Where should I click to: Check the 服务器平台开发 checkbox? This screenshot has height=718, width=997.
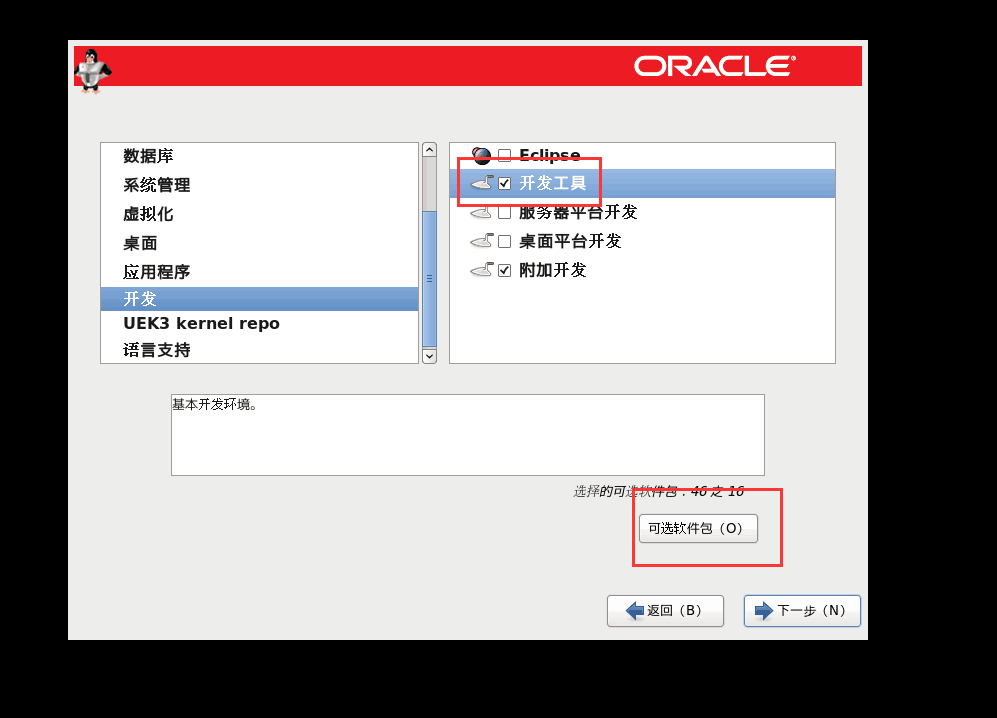point(505,213)
